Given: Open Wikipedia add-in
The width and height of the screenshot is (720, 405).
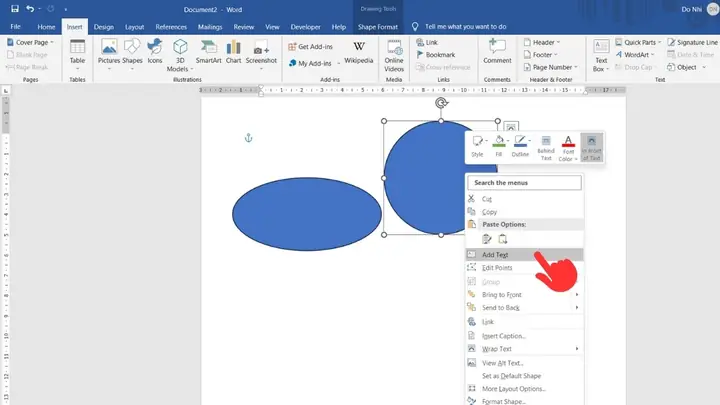Looking at the screenshot, I should [359, 51].
